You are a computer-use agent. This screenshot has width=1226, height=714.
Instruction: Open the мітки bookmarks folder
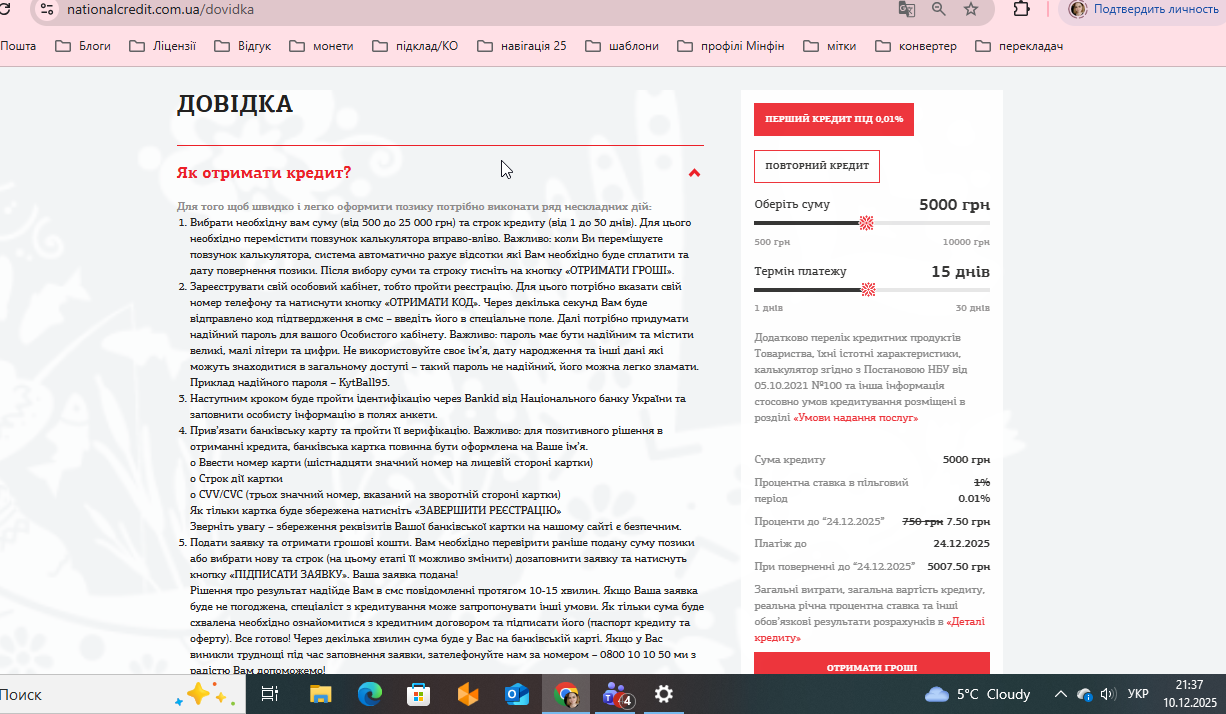tap(829, 46)
